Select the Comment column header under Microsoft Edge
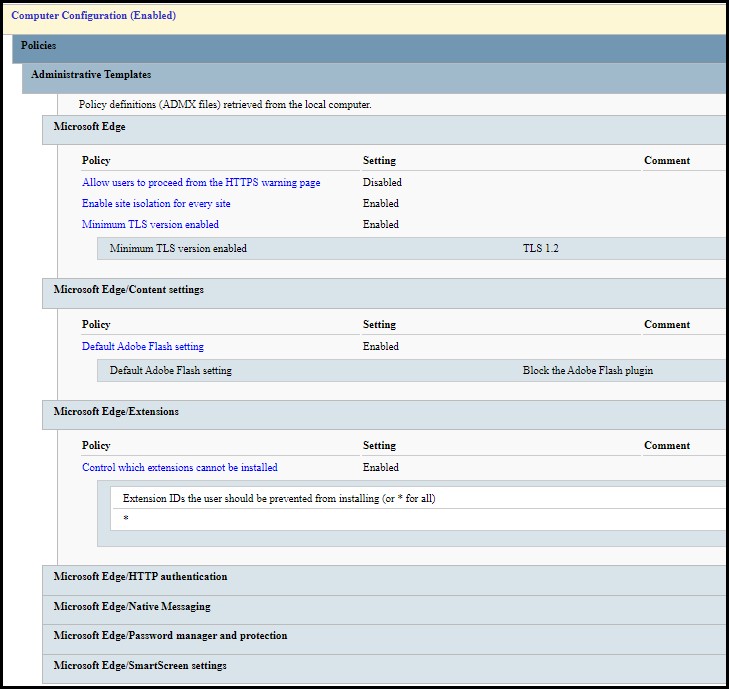Image resolution: width=729 pixels, height=689 pixels. (667, 160)
